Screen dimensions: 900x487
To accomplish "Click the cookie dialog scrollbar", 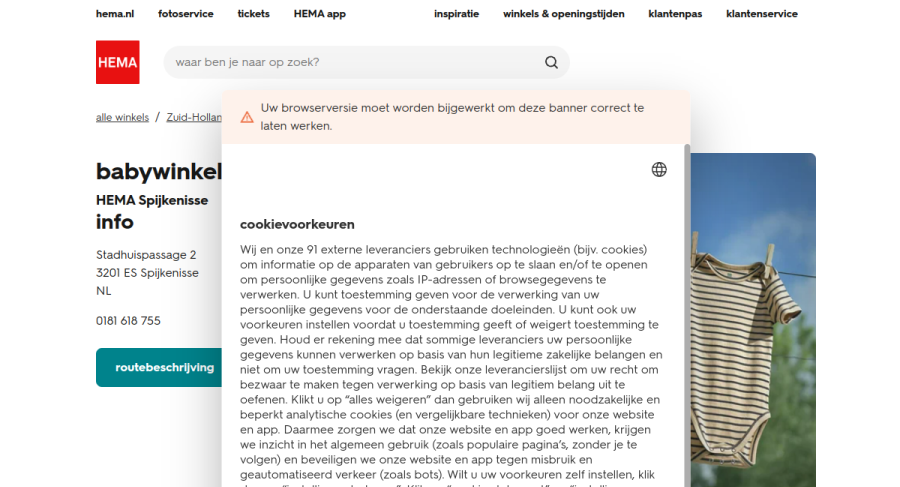I will tap(687, 315).
